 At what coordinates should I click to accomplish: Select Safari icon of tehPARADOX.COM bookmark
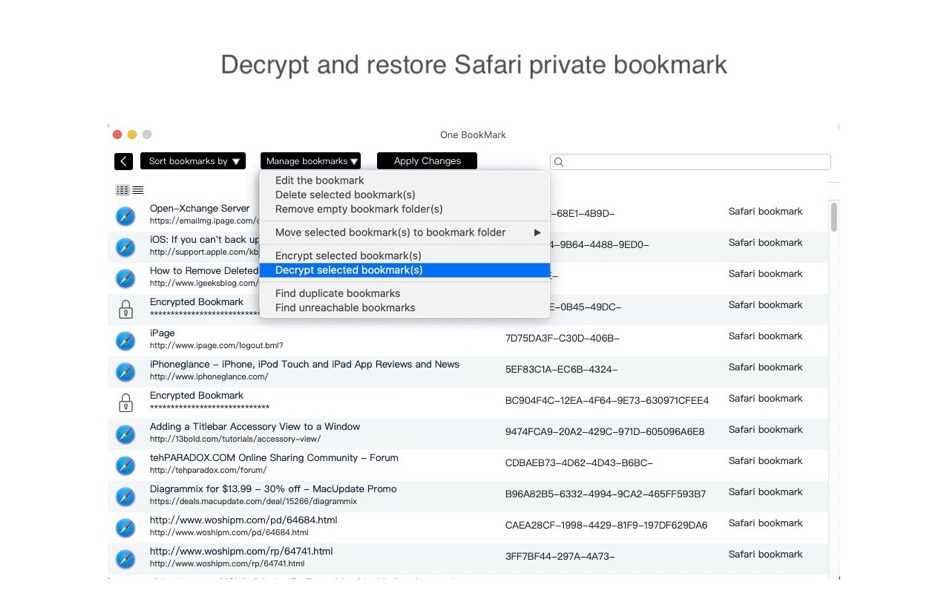(x=125, y=465)
